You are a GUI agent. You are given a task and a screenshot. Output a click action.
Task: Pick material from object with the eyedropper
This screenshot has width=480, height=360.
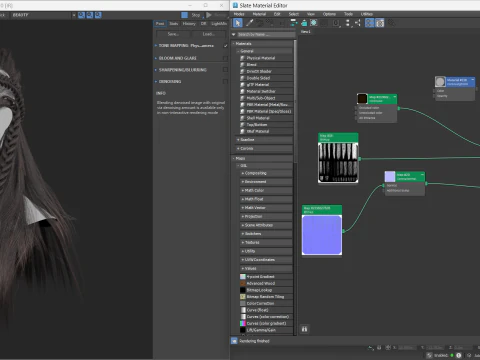(x=249, y=23)
